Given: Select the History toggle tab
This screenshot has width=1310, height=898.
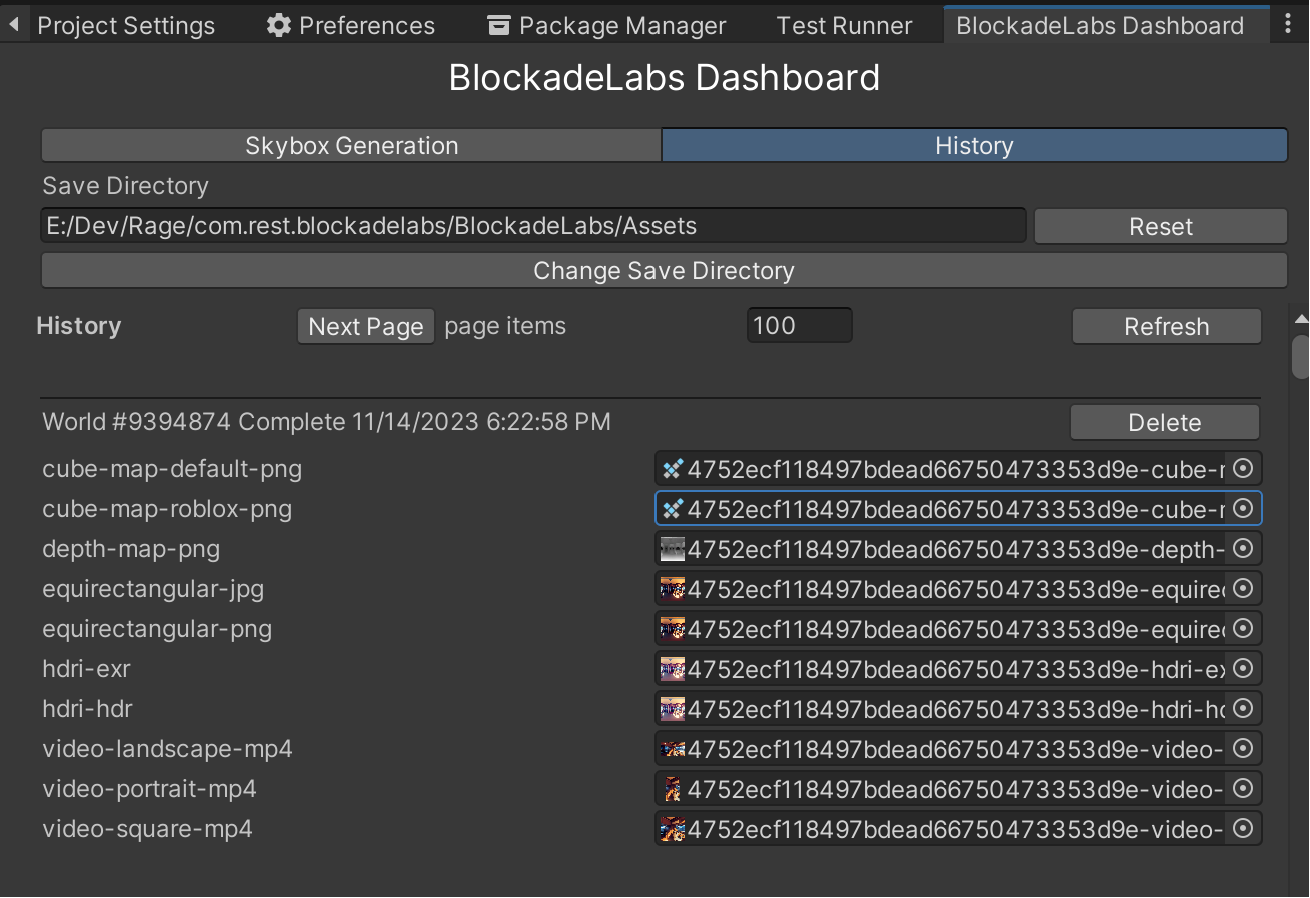Looking at the screenshot, I should coord(974,146).
